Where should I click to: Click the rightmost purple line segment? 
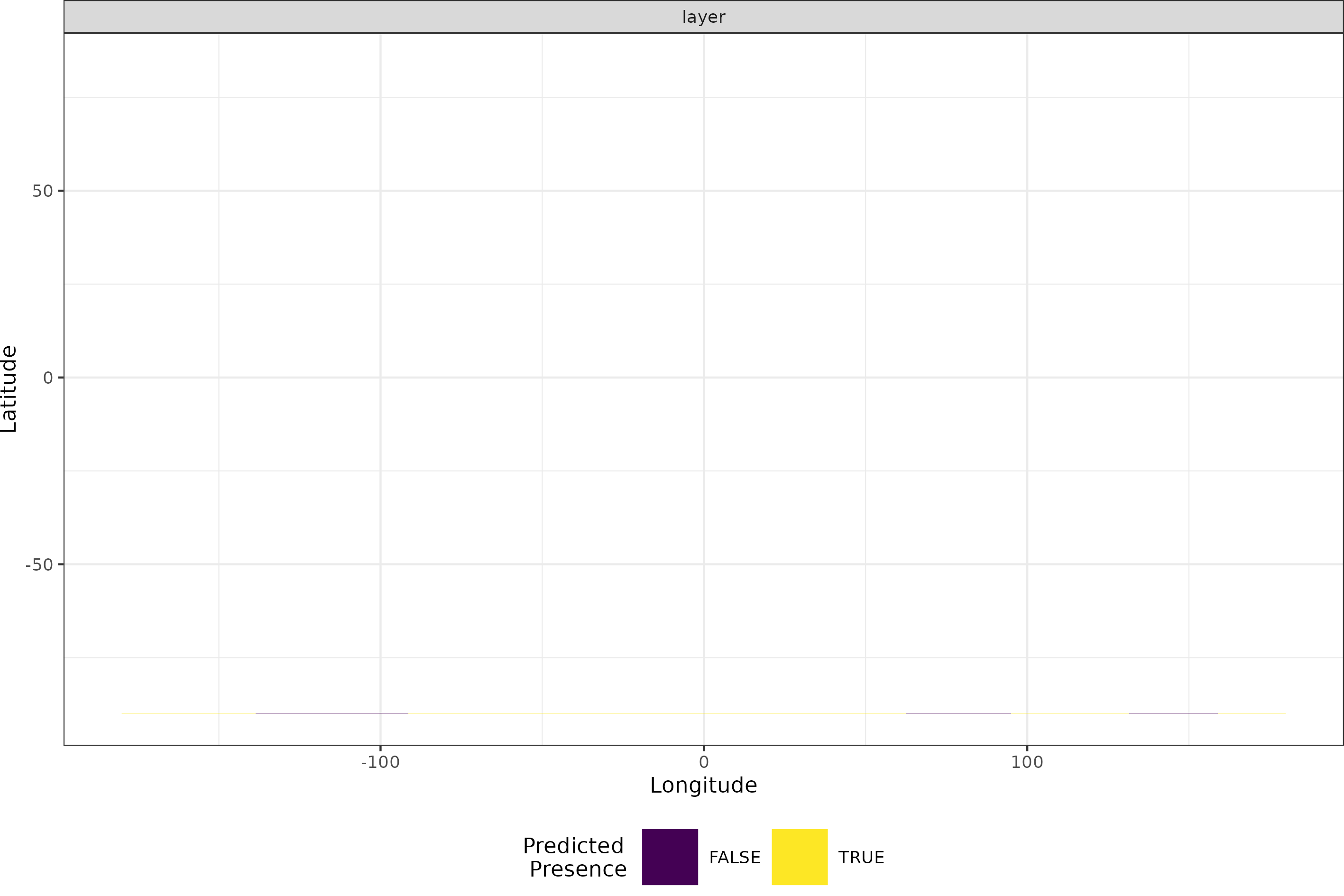pyautogui.click(x=1173, y=713)
